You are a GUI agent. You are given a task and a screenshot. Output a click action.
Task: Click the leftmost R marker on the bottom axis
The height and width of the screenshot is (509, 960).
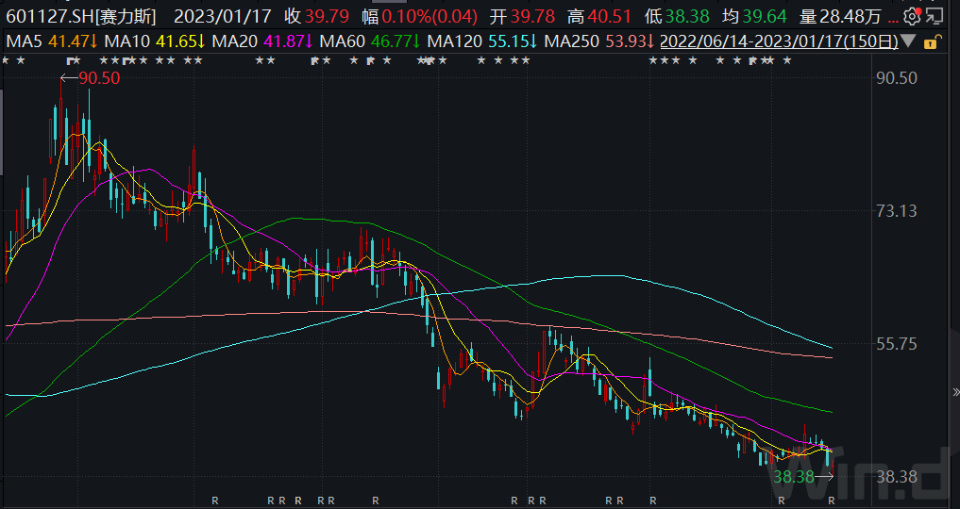pos(215,499)
